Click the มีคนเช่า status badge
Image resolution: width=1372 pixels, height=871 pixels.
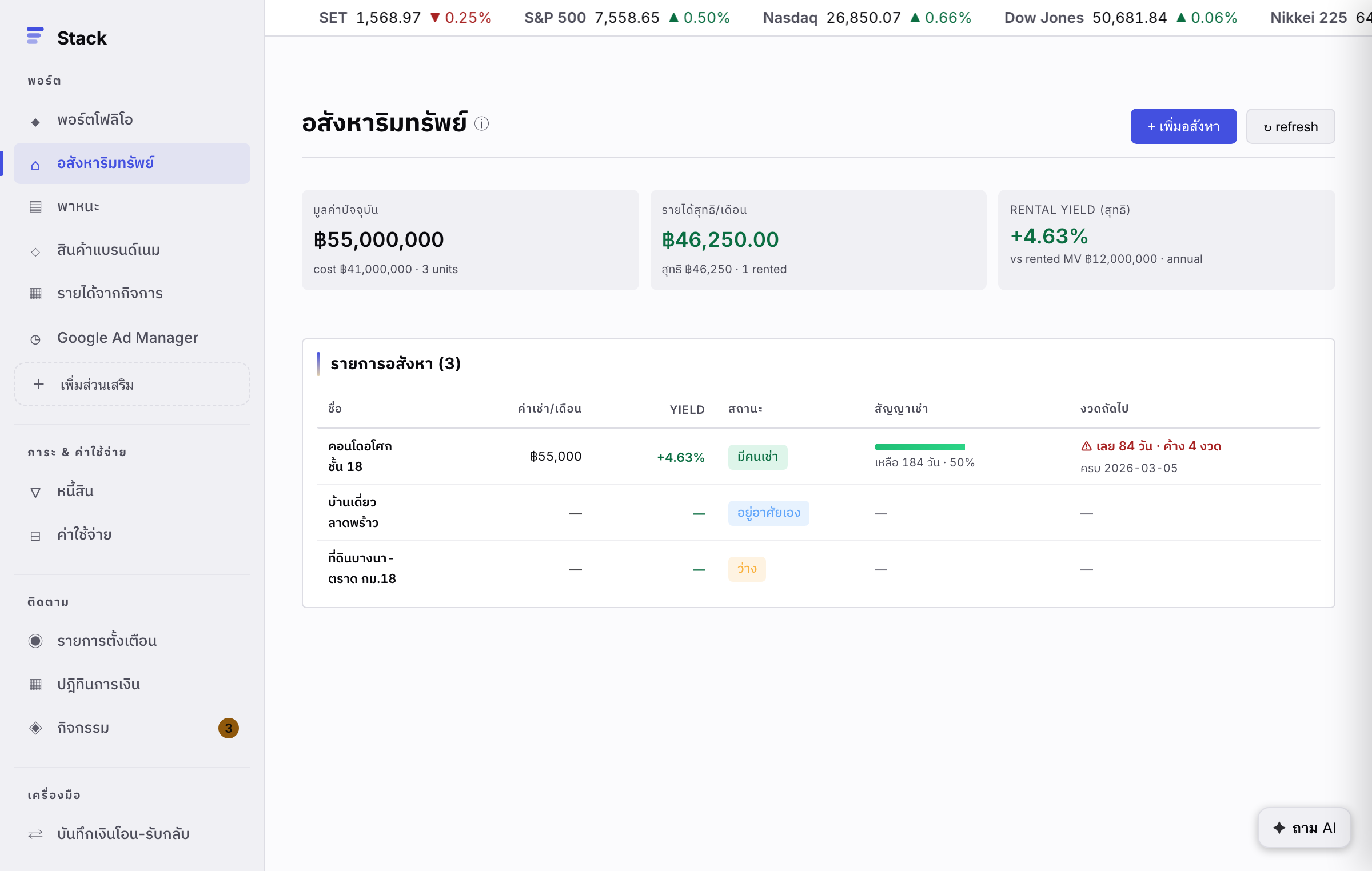757,457
